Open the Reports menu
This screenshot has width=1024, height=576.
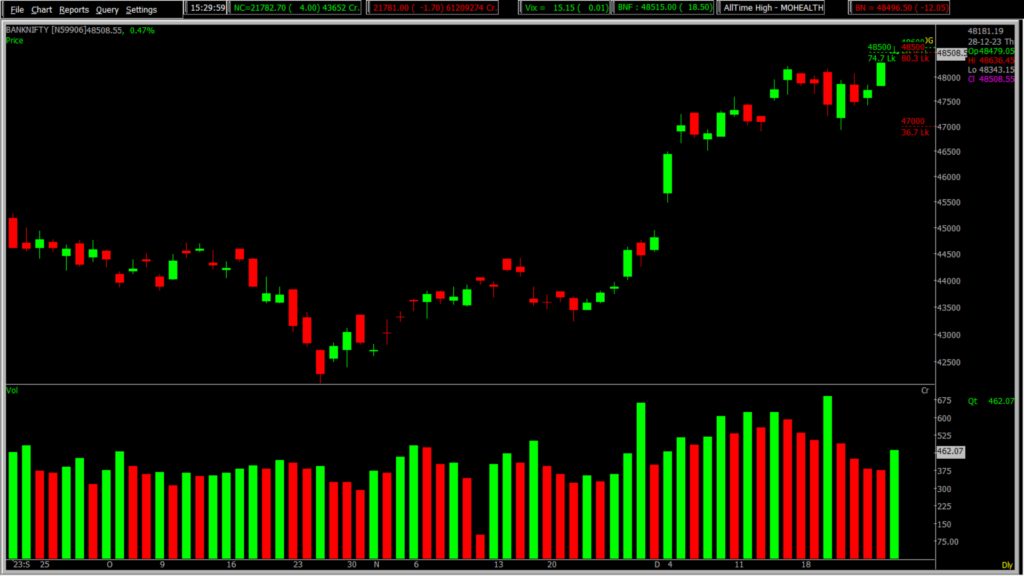pos(74,9)
